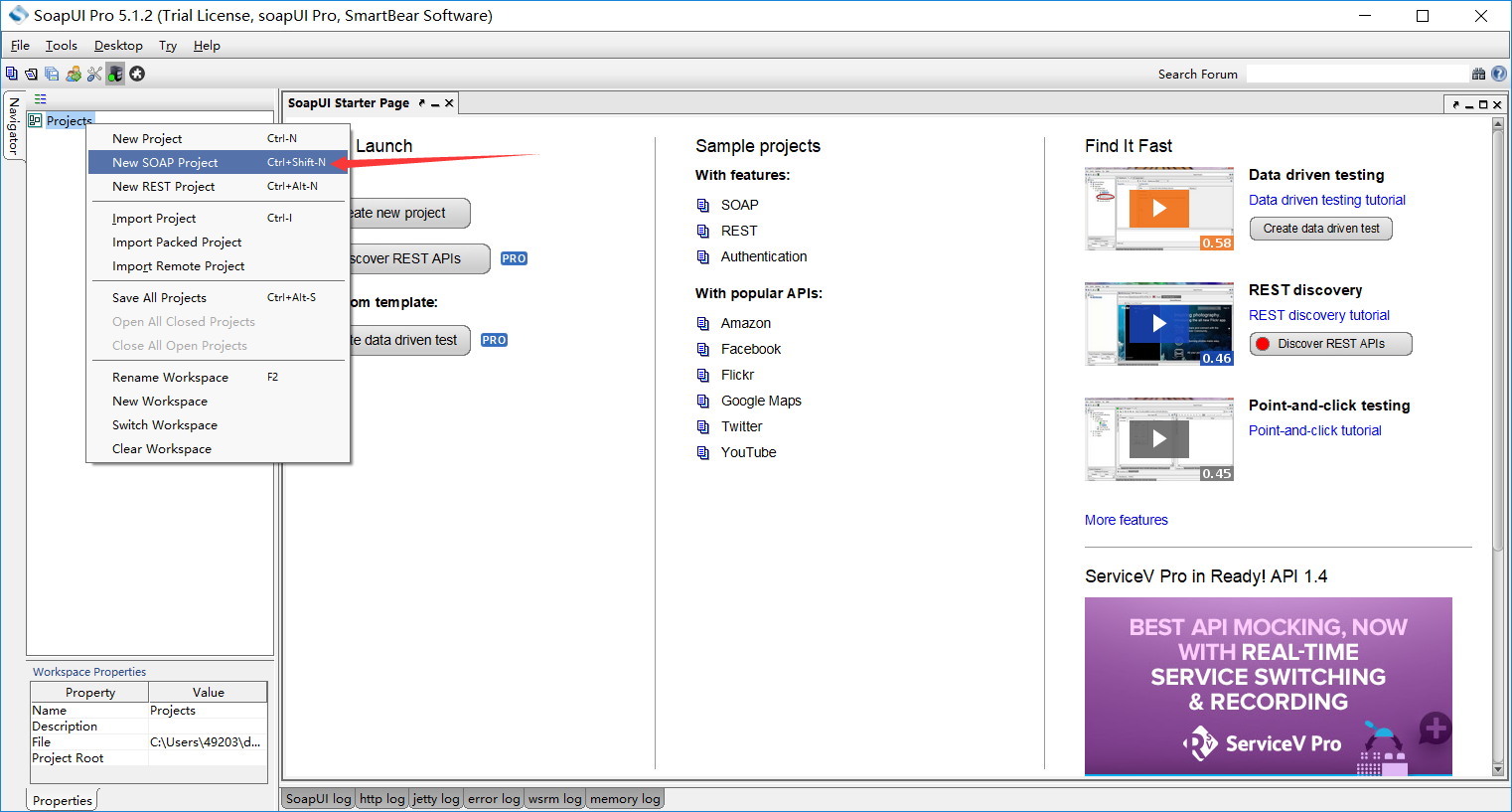Click the vertical Navigator side tab

coord(14,125)
